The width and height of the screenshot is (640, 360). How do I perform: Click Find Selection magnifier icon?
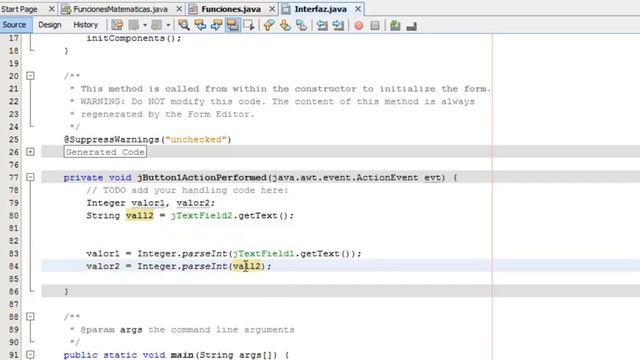click(x=184, y=25)
